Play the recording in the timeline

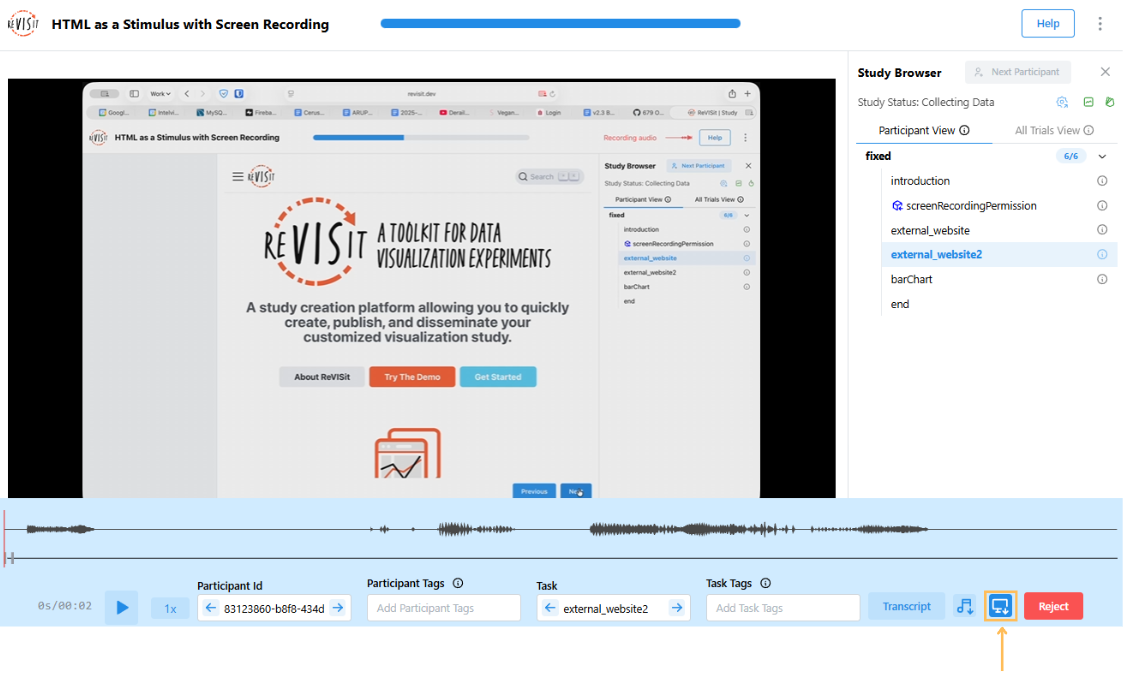coord(121,606)
